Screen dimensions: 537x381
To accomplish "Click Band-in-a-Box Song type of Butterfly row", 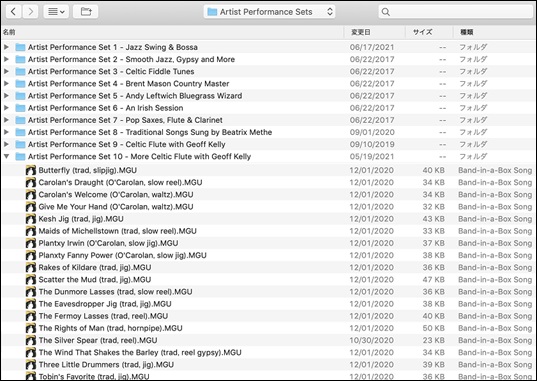I will (495, 170).
